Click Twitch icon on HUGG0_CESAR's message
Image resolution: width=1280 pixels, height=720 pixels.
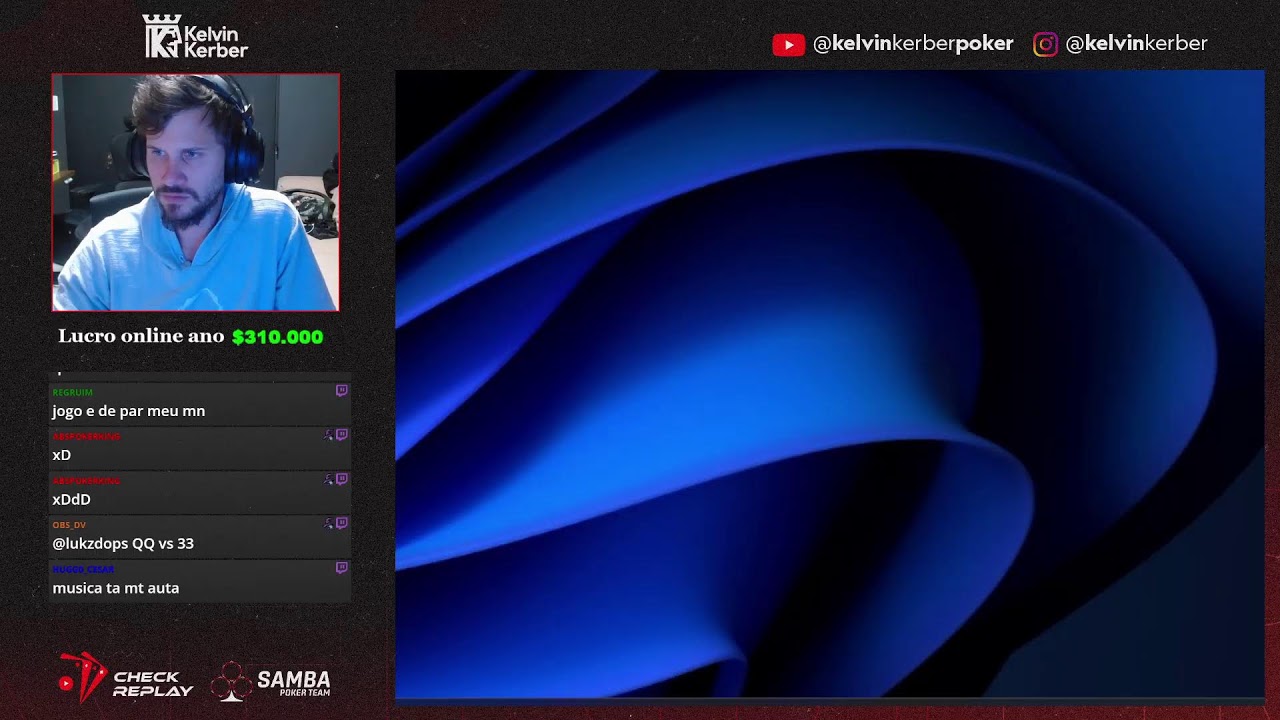(341, 567)
